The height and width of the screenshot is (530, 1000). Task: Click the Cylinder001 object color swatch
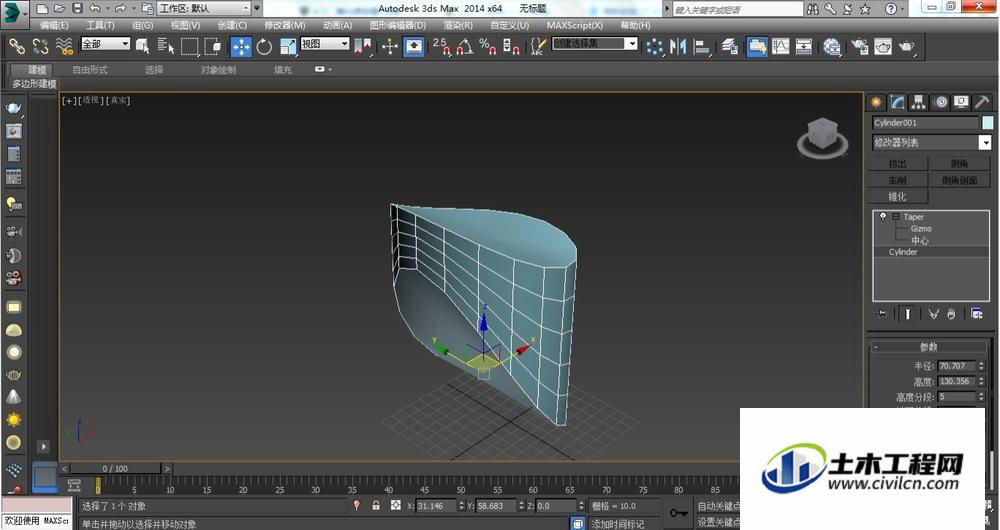tap(987, 122)
